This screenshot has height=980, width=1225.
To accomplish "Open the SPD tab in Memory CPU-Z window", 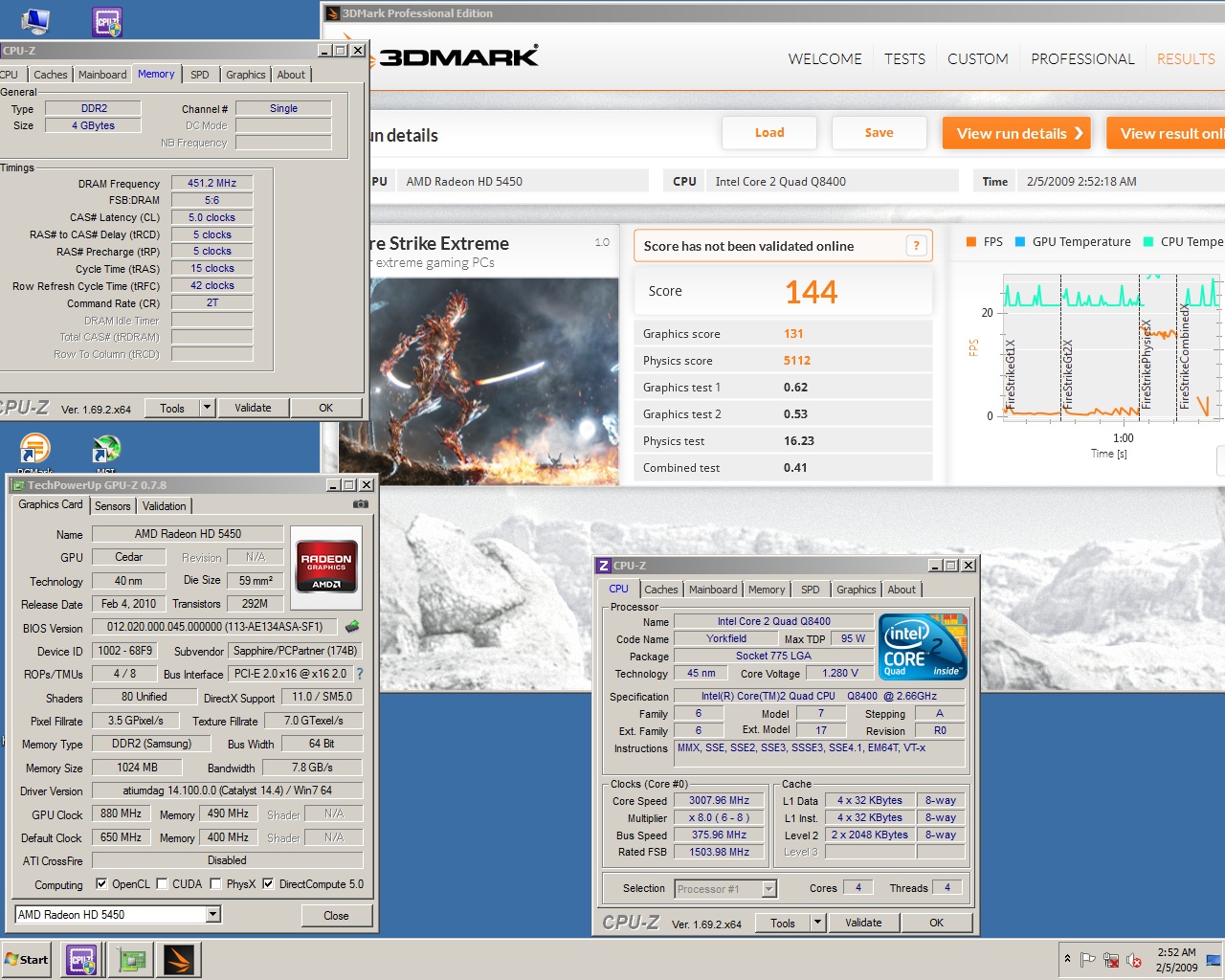I will [x=199, y=75].
